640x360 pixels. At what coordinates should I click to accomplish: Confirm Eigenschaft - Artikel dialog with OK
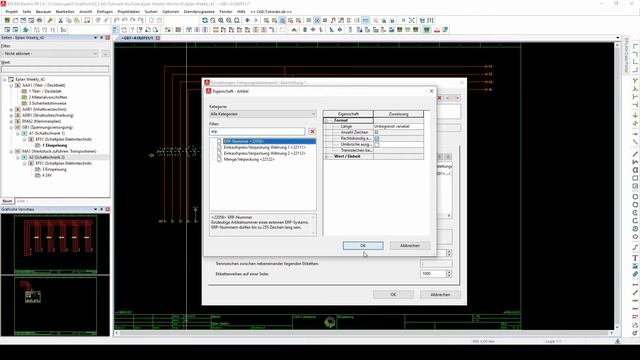(x=363, y=245)
